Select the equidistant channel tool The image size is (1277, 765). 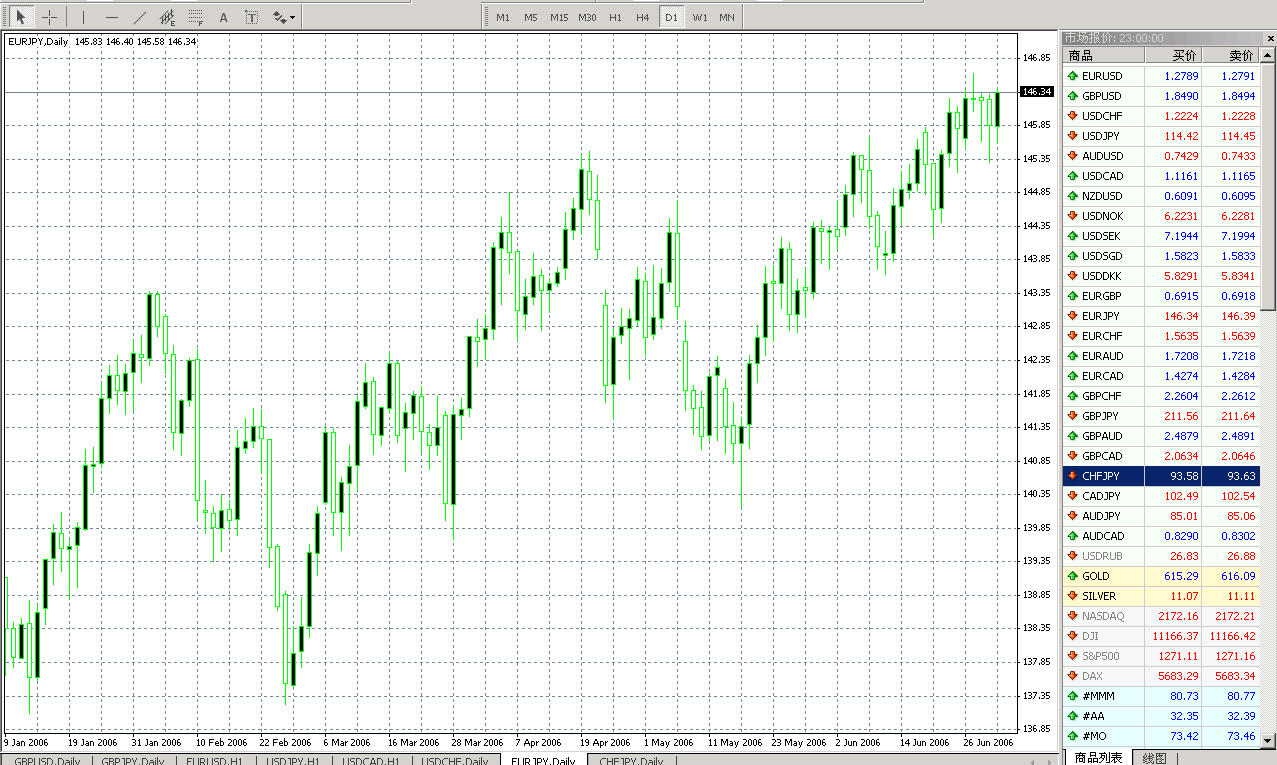tap(167, 17)
